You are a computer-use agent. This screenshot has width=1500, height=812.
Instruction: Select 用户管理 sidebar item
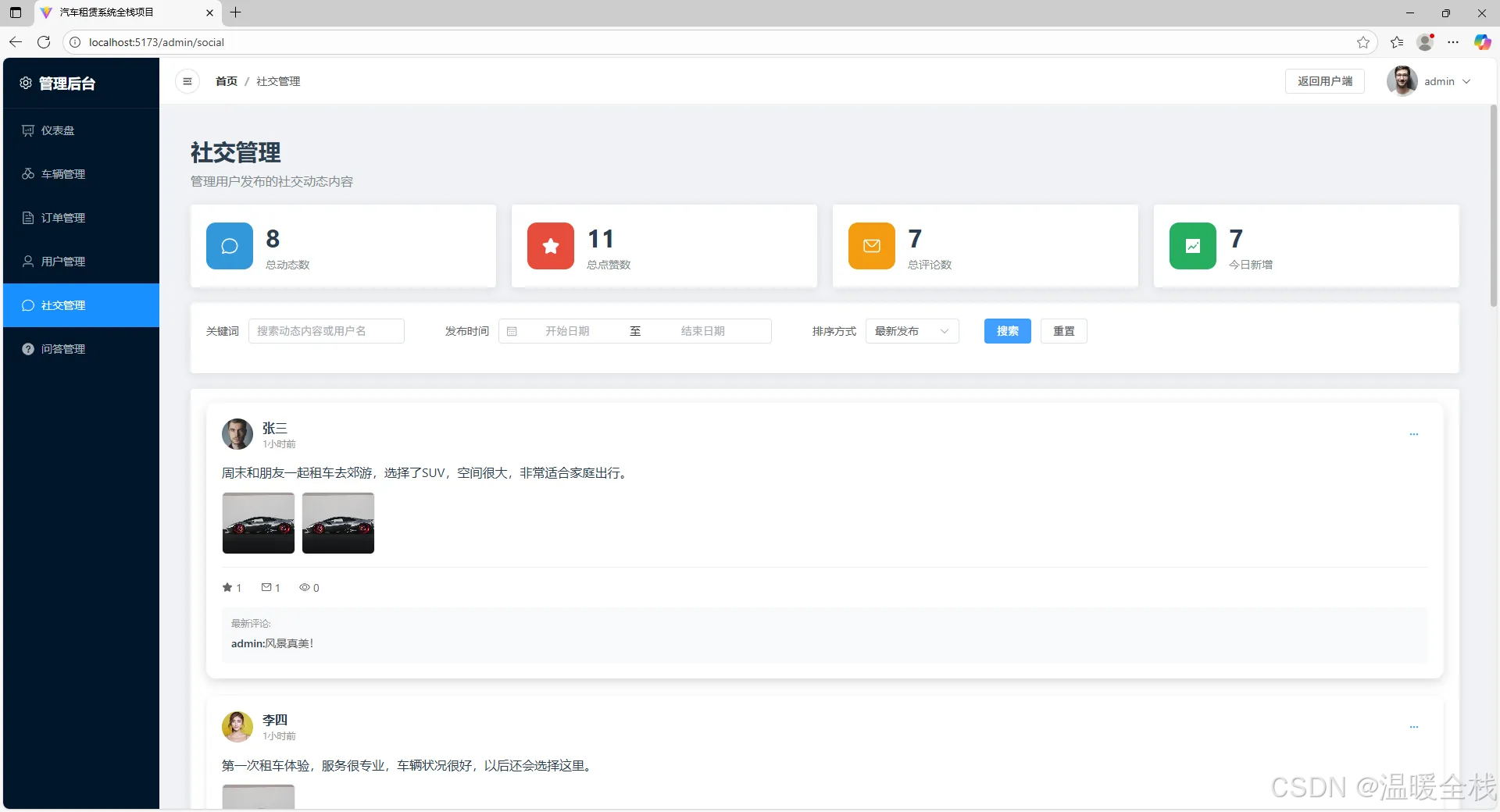click(81, 262)
